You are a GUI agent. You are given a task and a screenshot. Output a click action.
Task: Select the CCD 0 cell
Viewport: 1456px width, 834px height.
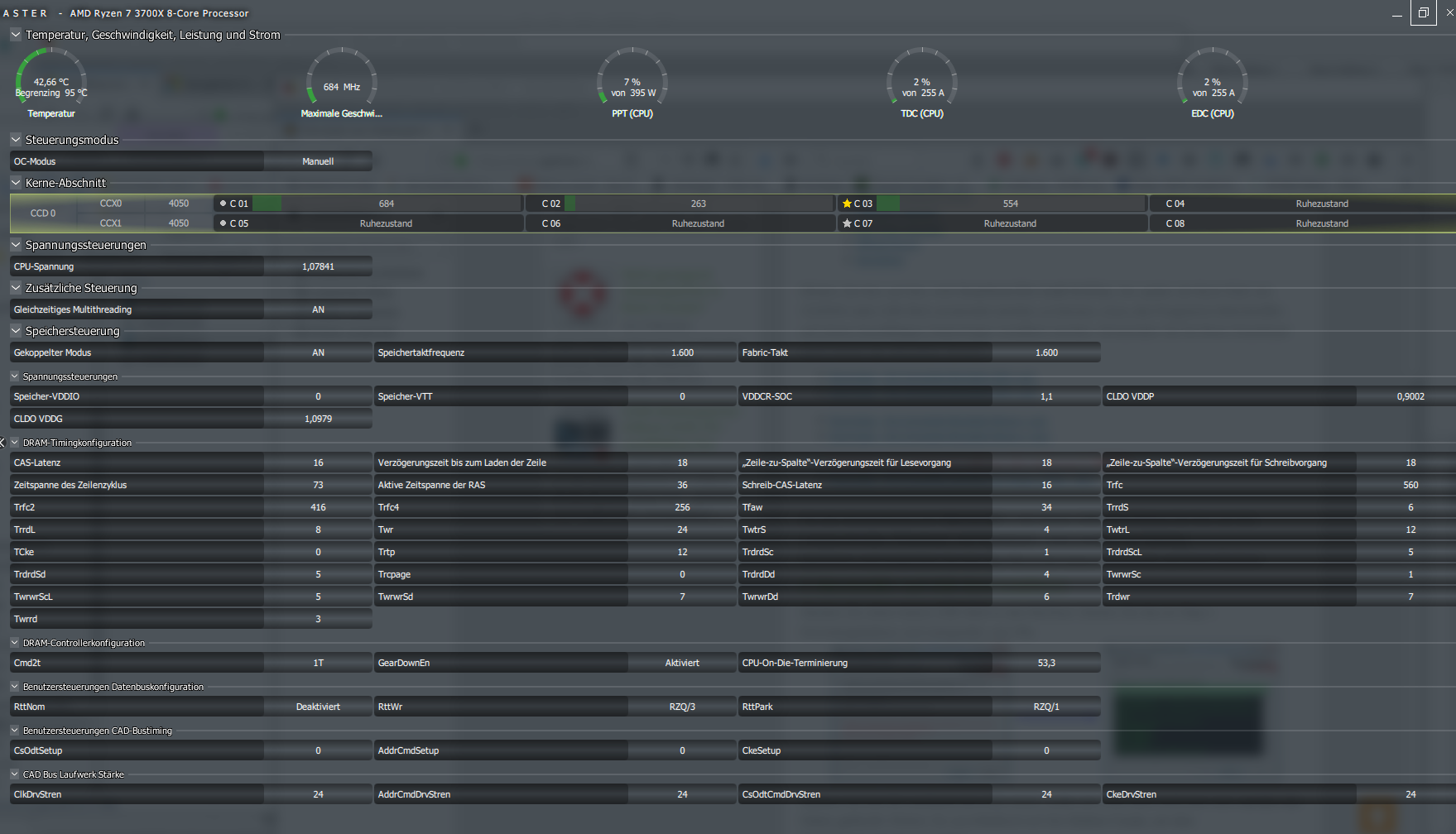pyautogui.click(x=43, y=213)
